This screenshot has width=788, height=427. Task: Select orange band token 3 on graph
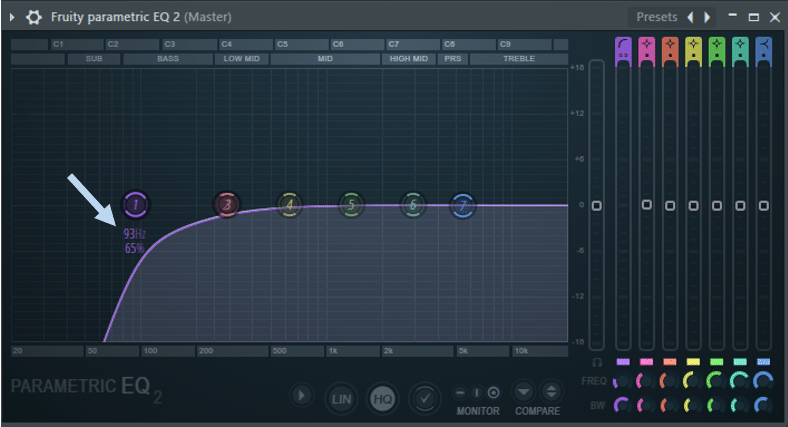tap(227, 204)
